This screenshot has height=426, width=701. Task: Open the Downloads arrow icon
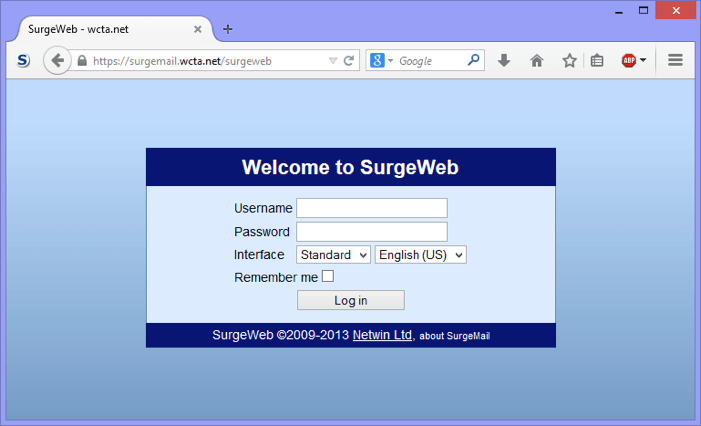coord(504,60)
